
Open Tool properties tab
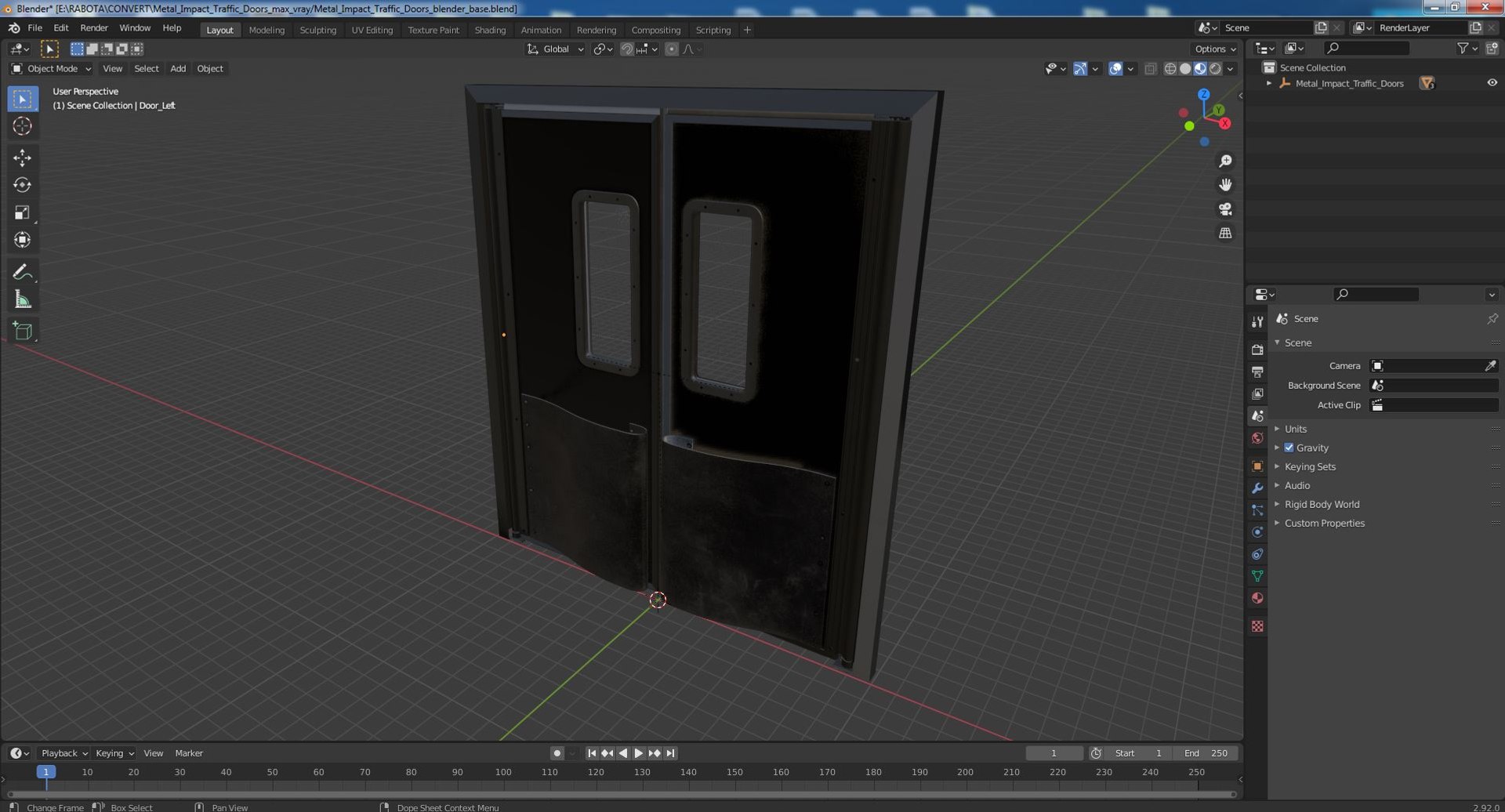1257,321
